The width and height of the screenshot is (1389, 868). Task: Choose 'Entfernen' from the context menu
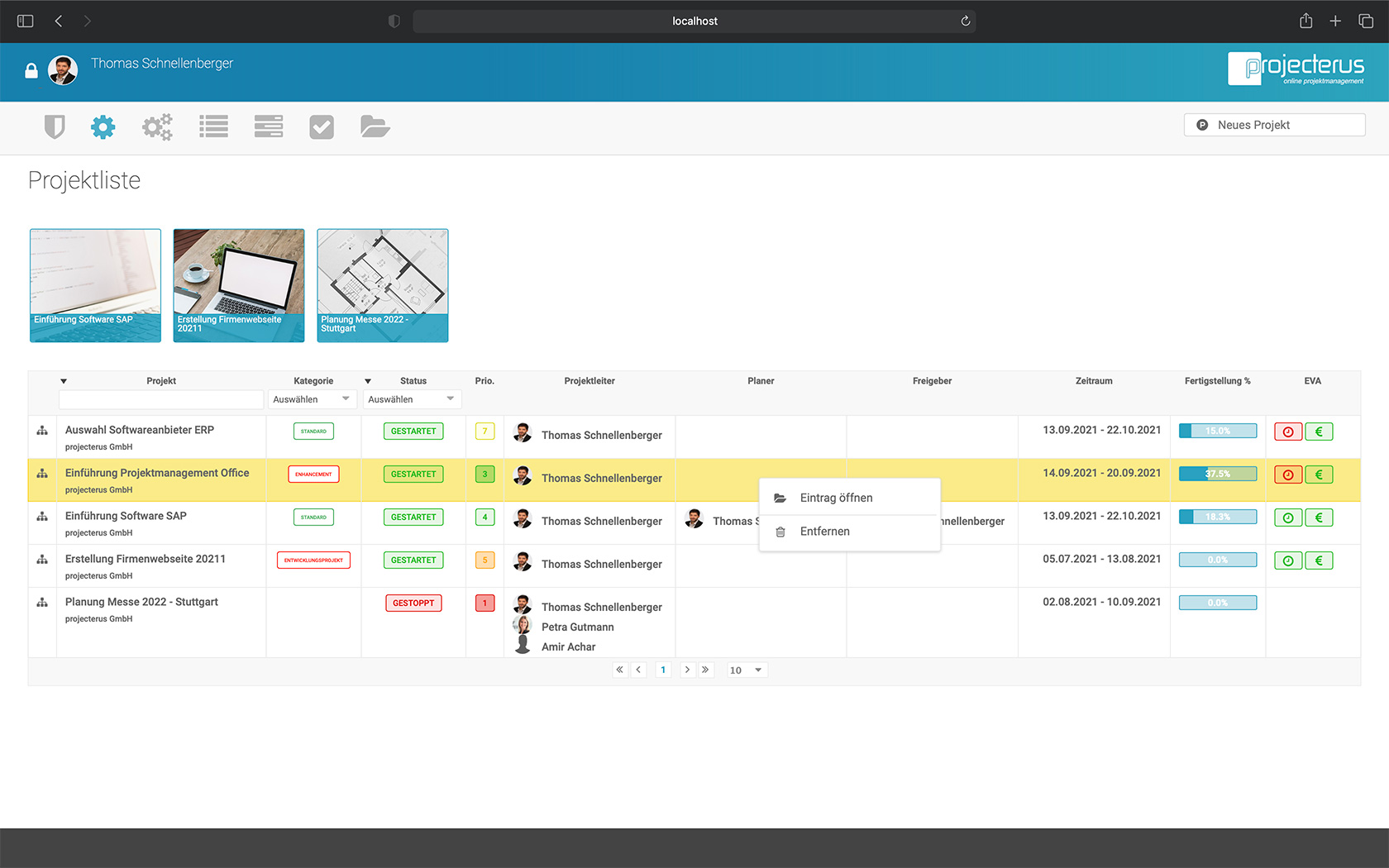[824, 532]
